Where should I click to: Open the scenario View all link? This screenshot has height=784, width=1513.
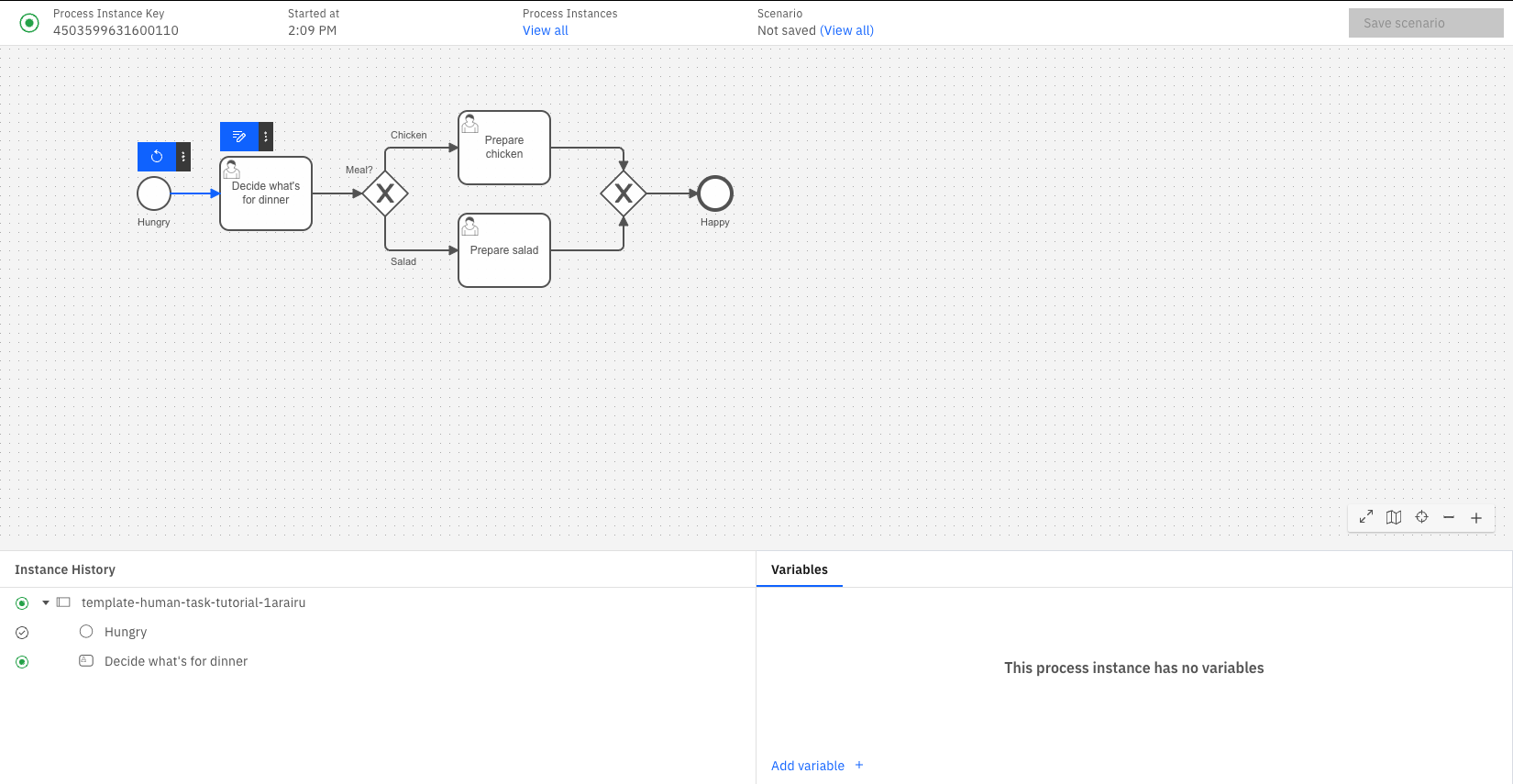(847, 30)
